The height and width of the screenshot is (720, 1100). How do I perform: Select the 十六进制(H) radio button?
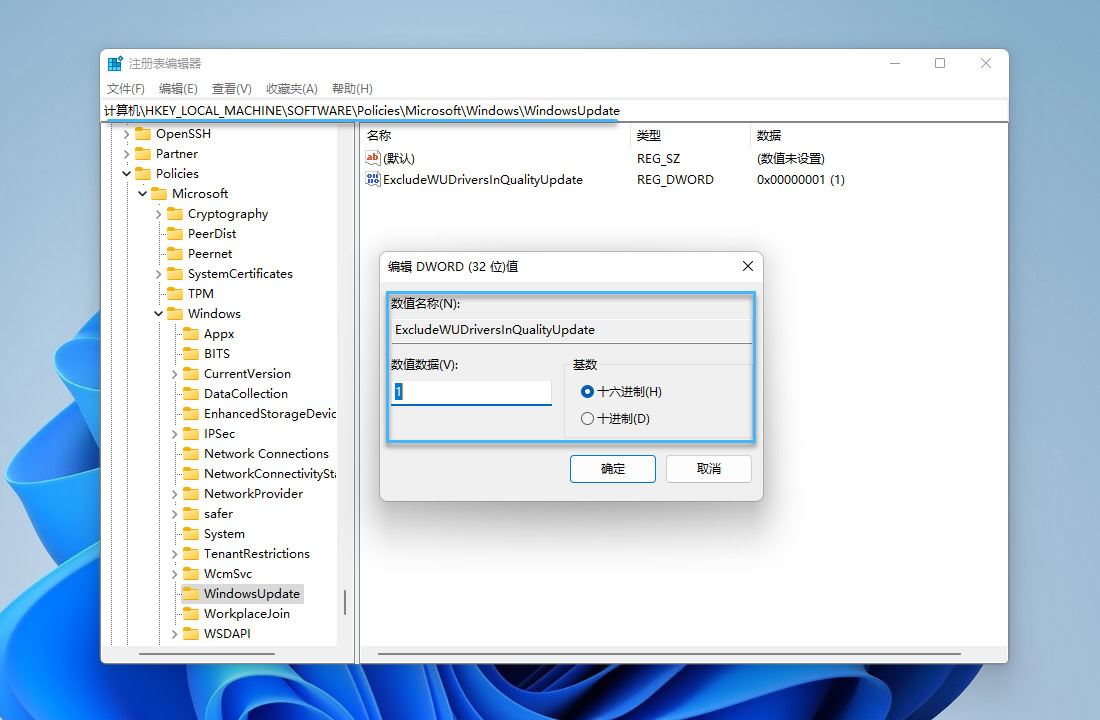pos(587,392)
